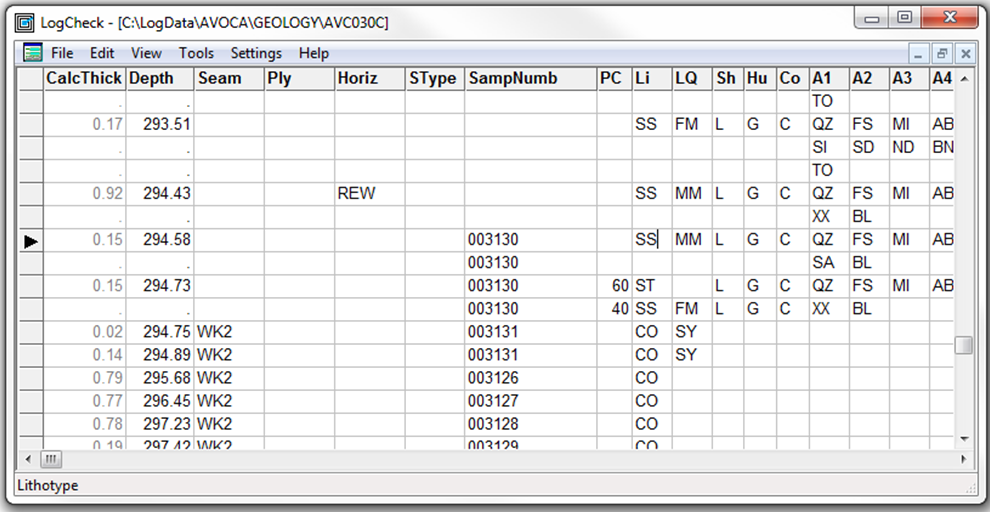This screenshot has width=990, height=512.
Task: Click the Ply column header
Action: (299, 78)
